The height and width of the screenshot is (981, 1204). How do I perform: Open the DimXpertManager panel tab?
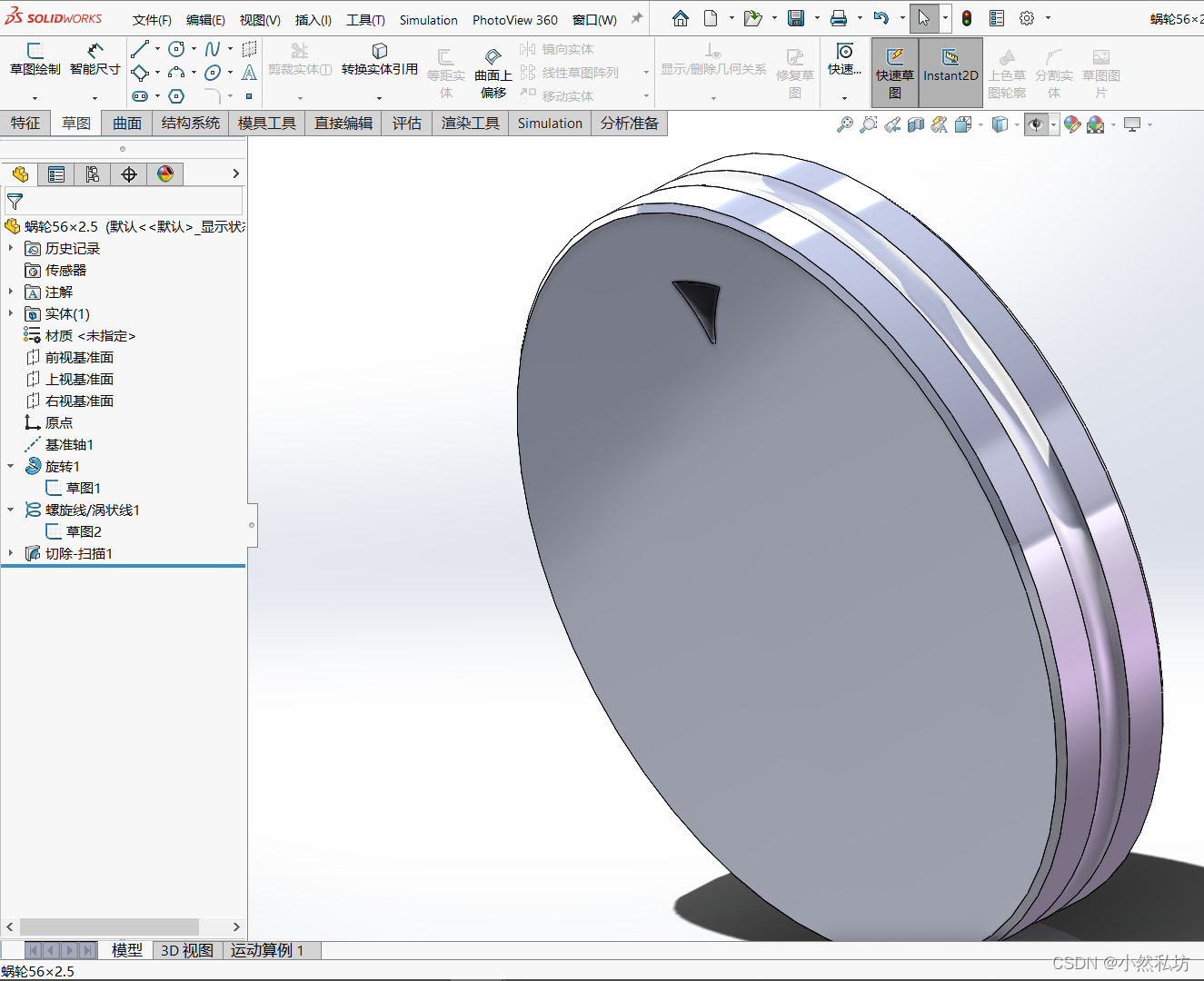tap(129, 174)
